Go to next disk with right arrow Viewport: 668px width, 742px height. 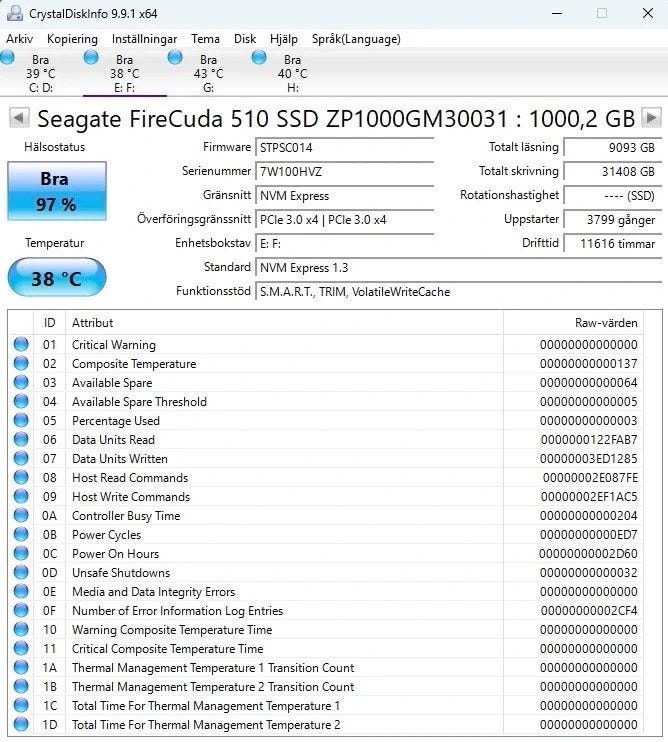pos(651,117)
